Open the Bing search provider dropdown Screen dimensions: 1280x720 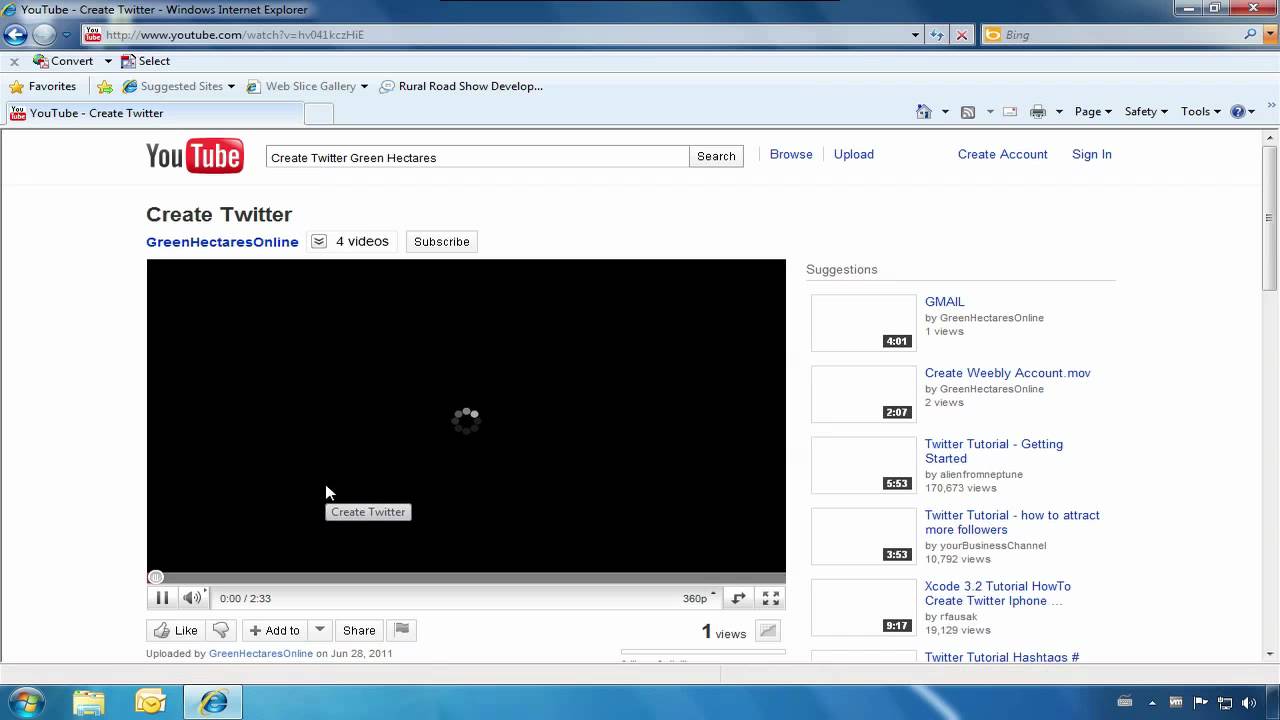pos(1268,35)
